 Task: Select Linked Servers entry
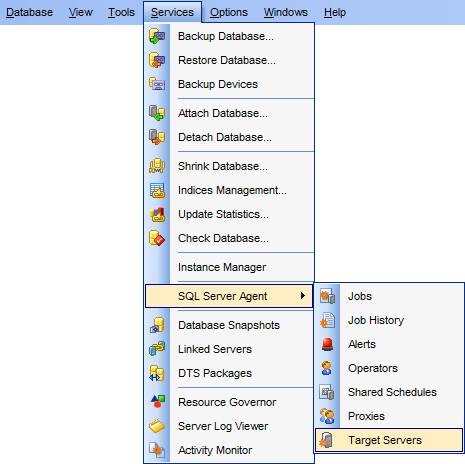pos(229,349)
